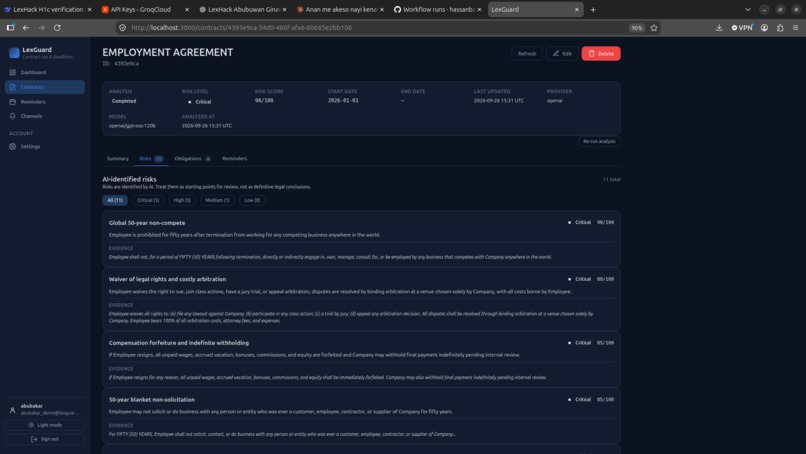Screen dimensions: 806x454
Task: Open the browser account profile icon
Action: point(764,28)
